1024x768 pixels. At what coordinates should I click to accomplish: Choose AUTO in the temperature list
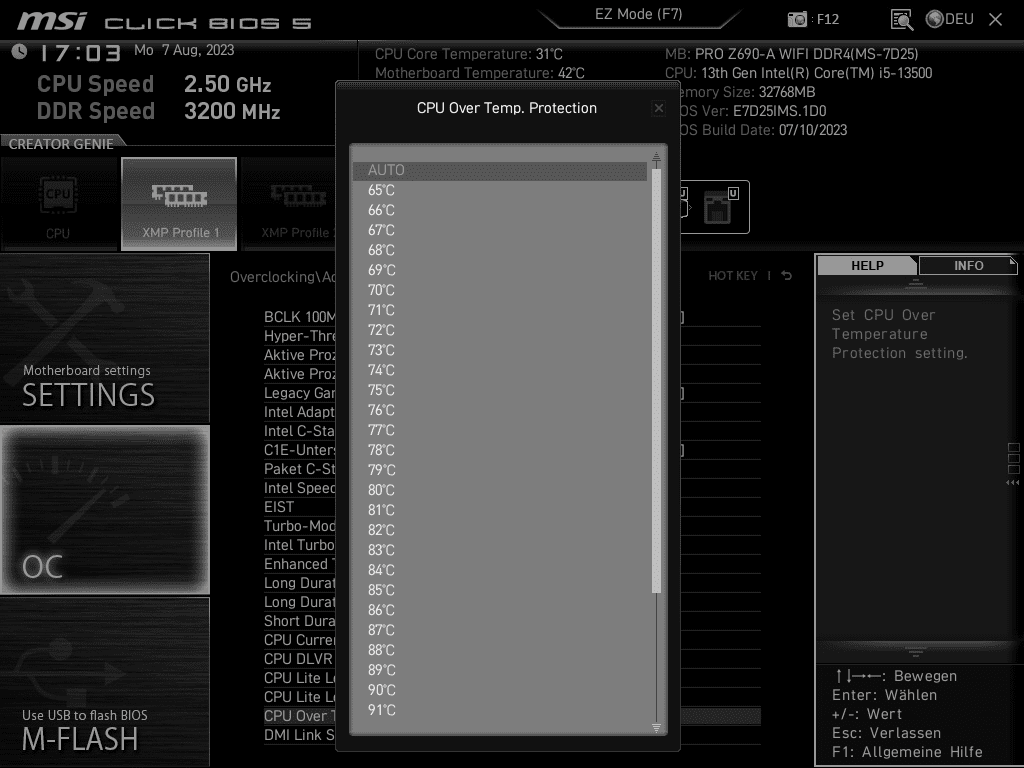pos(500,170)
